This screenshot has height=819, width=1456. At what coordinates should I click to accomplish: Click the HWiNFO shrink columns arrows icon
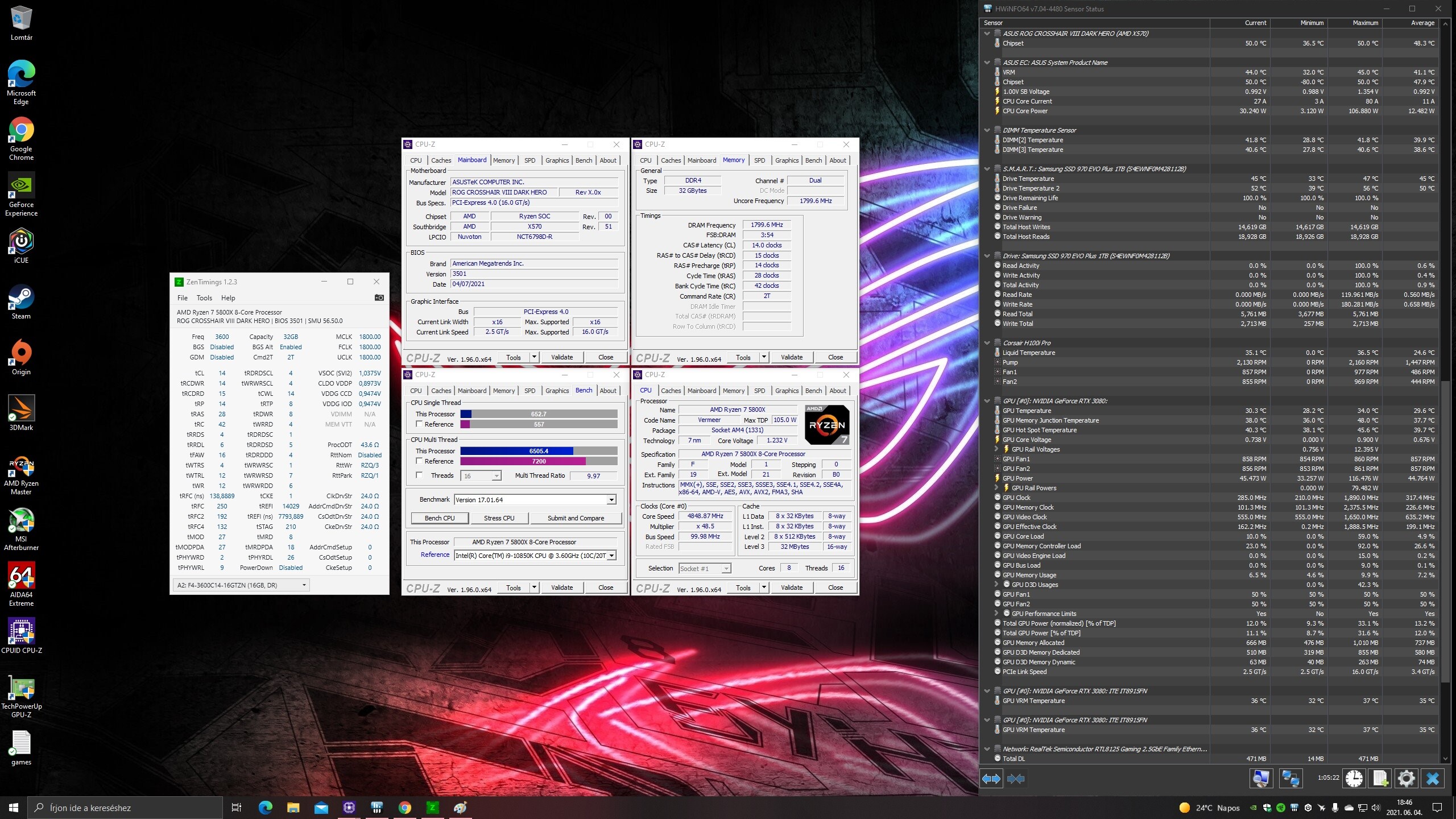(1016, 779)
